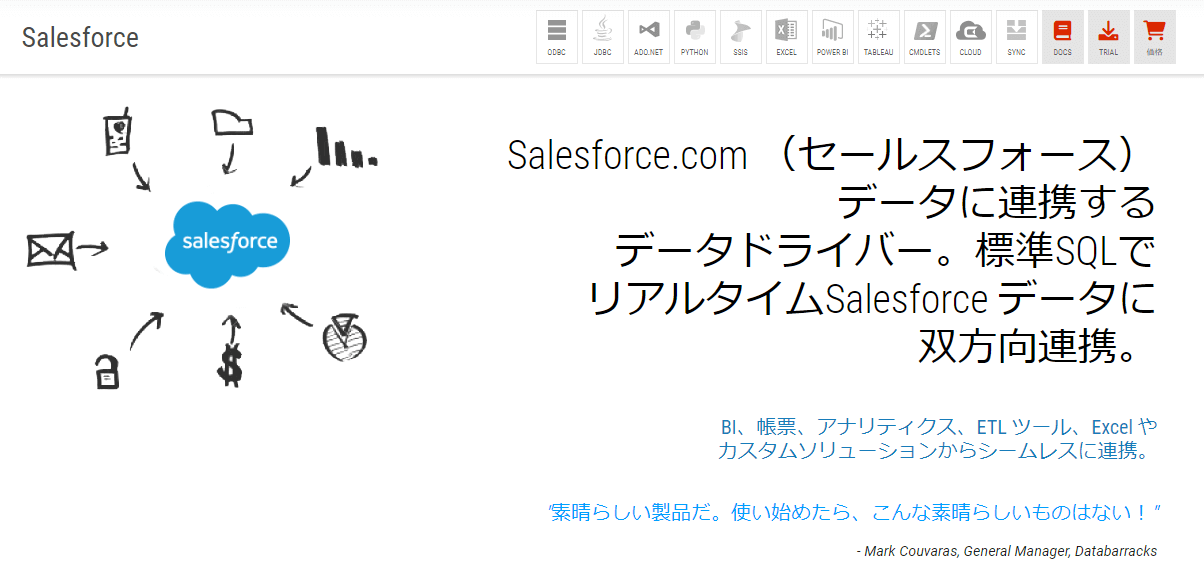Click the Salesforce page title
The image size is (1204, 585).
80,38
